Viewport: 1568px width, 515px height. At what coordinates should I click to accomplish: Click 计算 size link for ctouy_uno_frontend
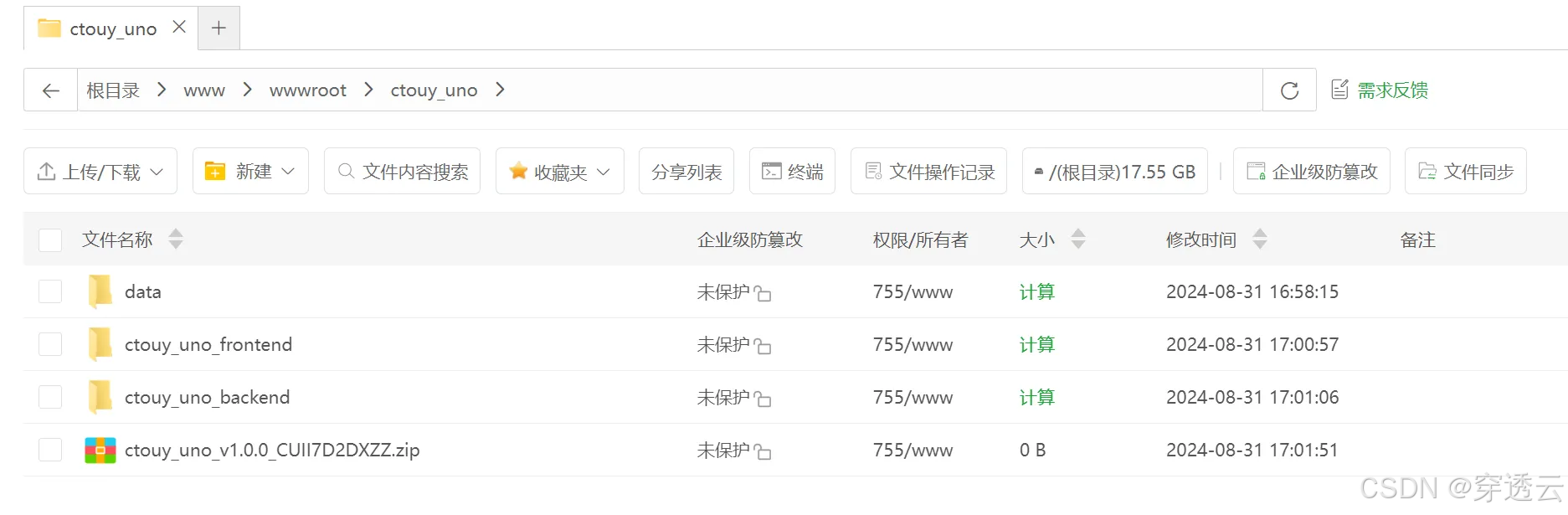(1036, 344)
